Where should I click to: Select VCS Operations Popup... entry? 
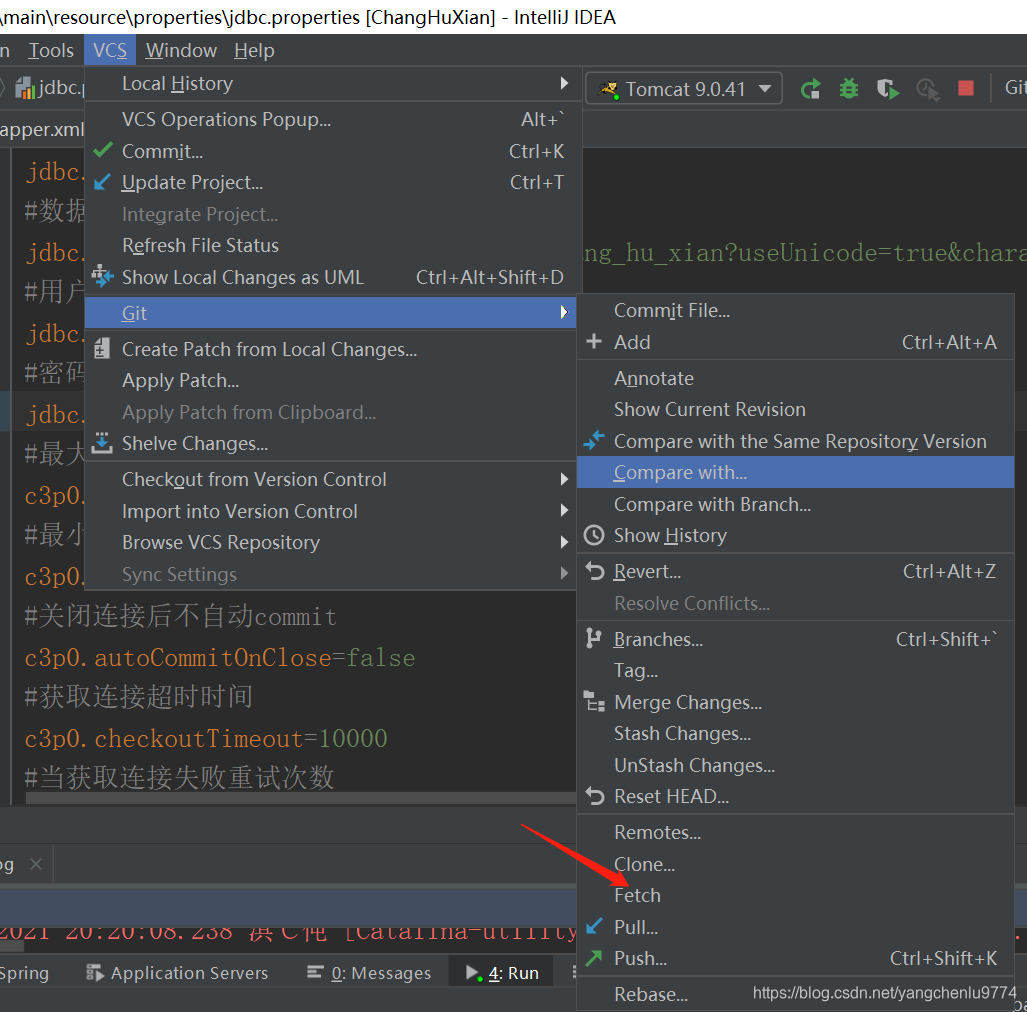[x=333, y=119]
